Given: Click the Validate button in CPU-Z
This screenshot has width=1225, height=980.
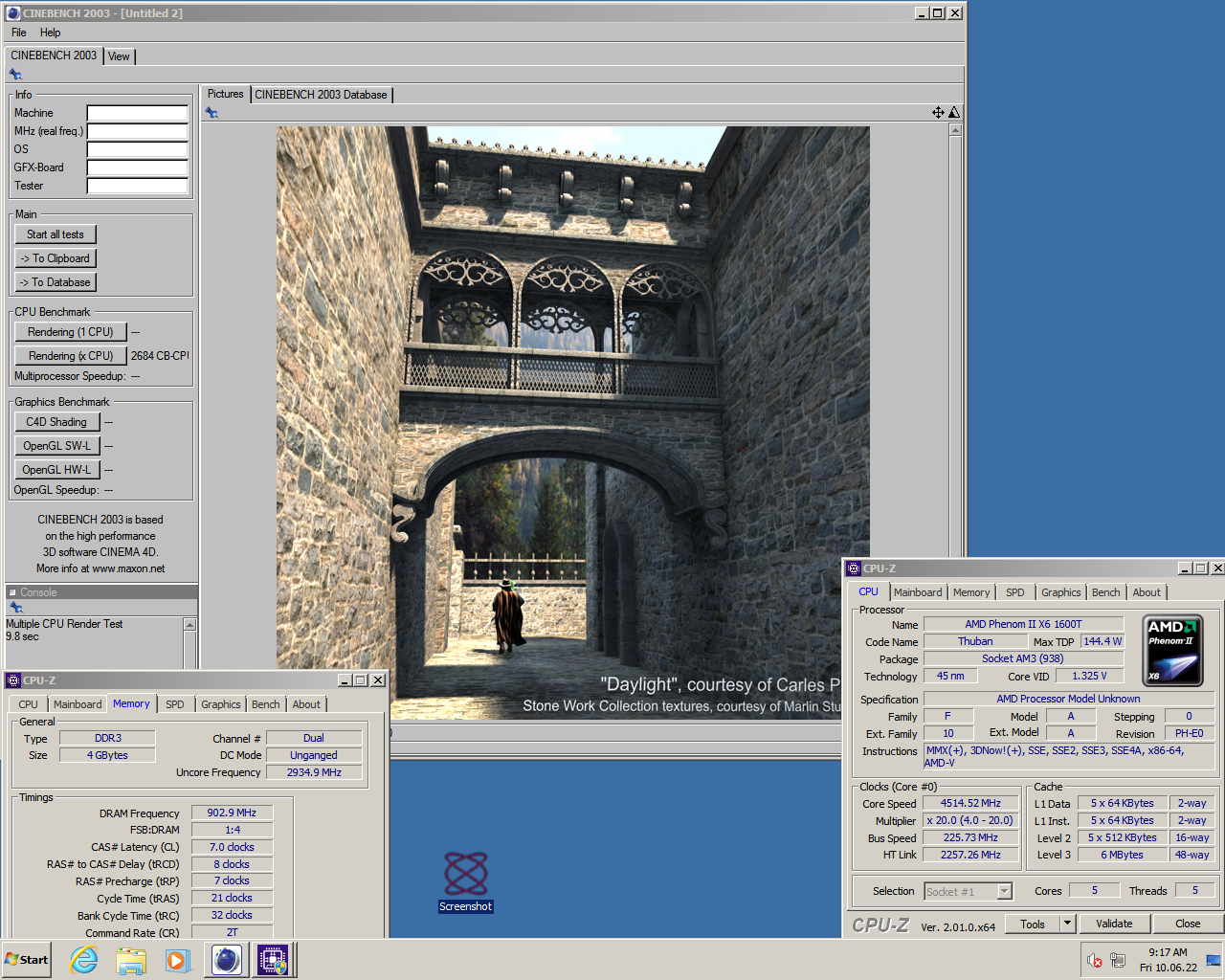Looking at the screenshot, I should click(1114, 924).
